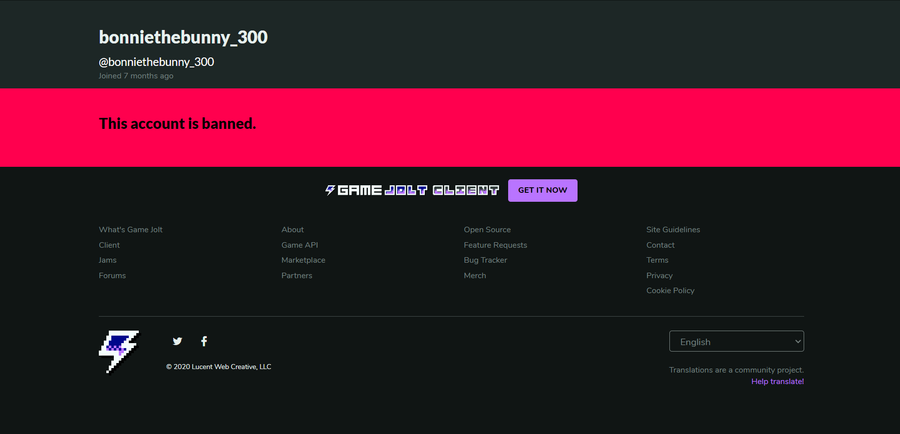Open the Terms footer link
The height and width of the screenshot is (434, 900).
pos(657,260)
